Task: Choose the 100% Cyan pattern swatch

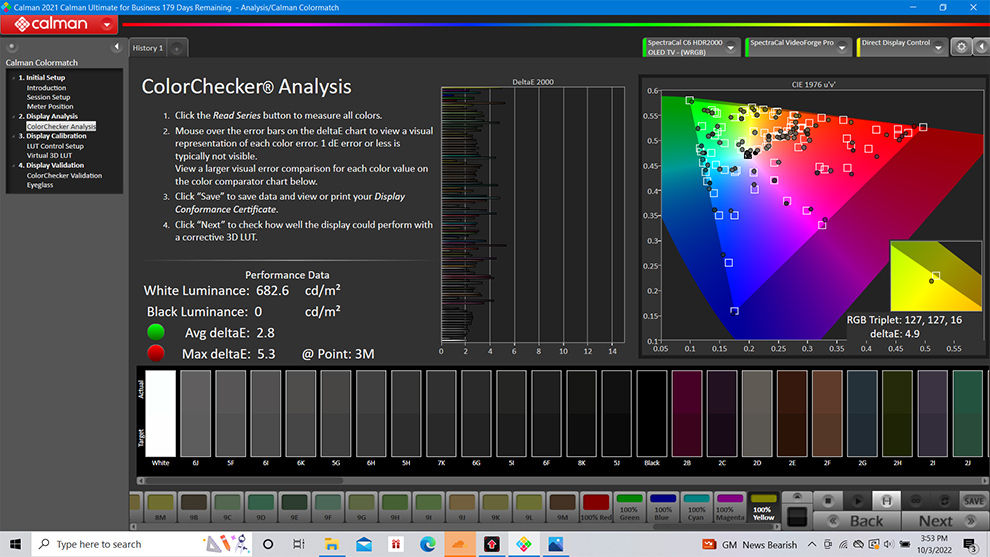Action: pos(696,507)
